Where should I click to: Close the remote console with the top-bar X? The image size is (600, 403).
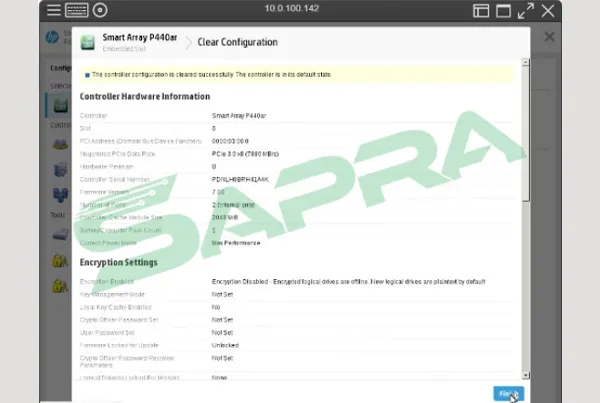pyautogui.click(x=548, y=11)
